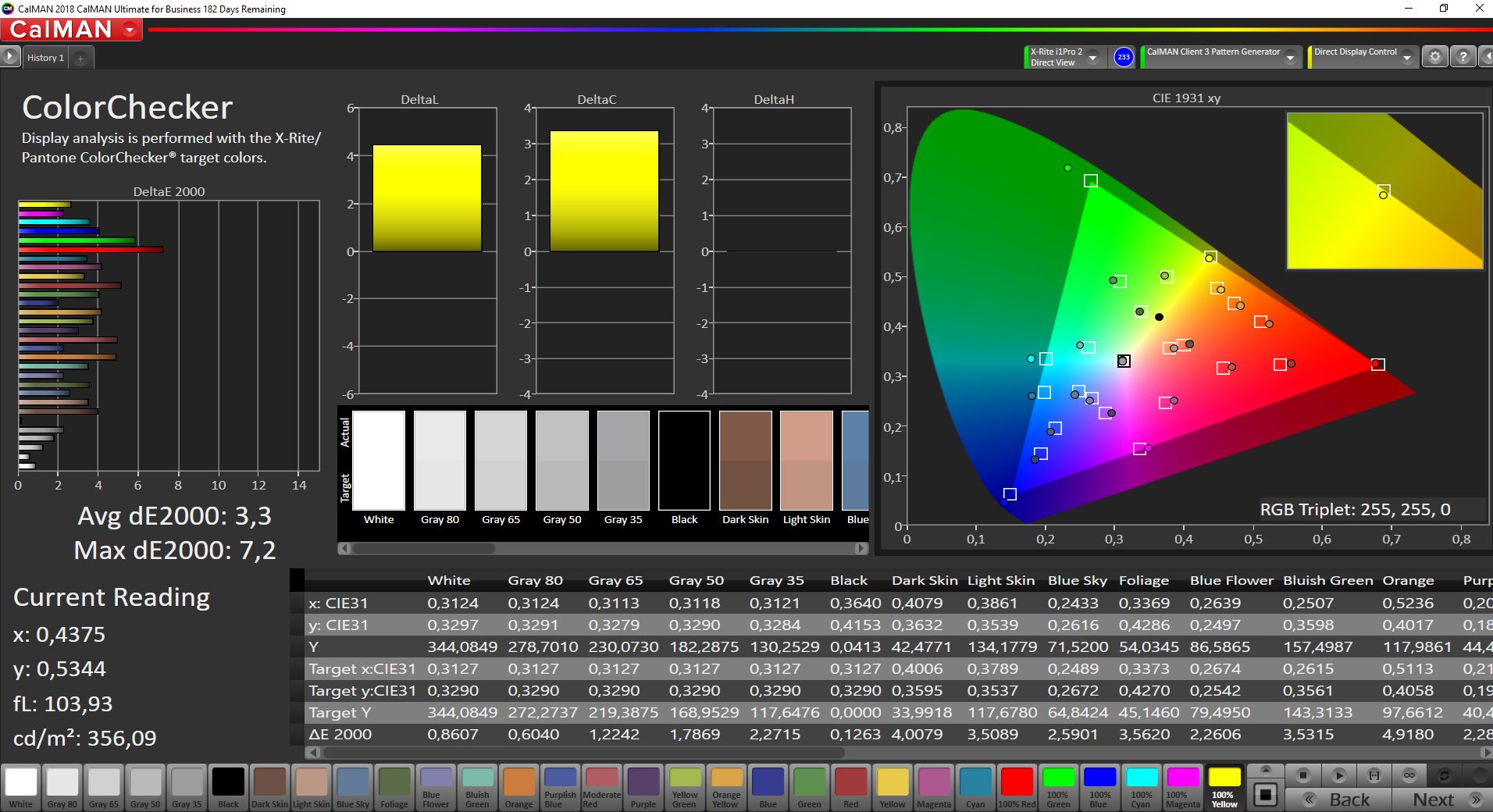Toggle the pattern window square button
1493x812 pixels.
pyautogui.click(x=1265, y=795)
